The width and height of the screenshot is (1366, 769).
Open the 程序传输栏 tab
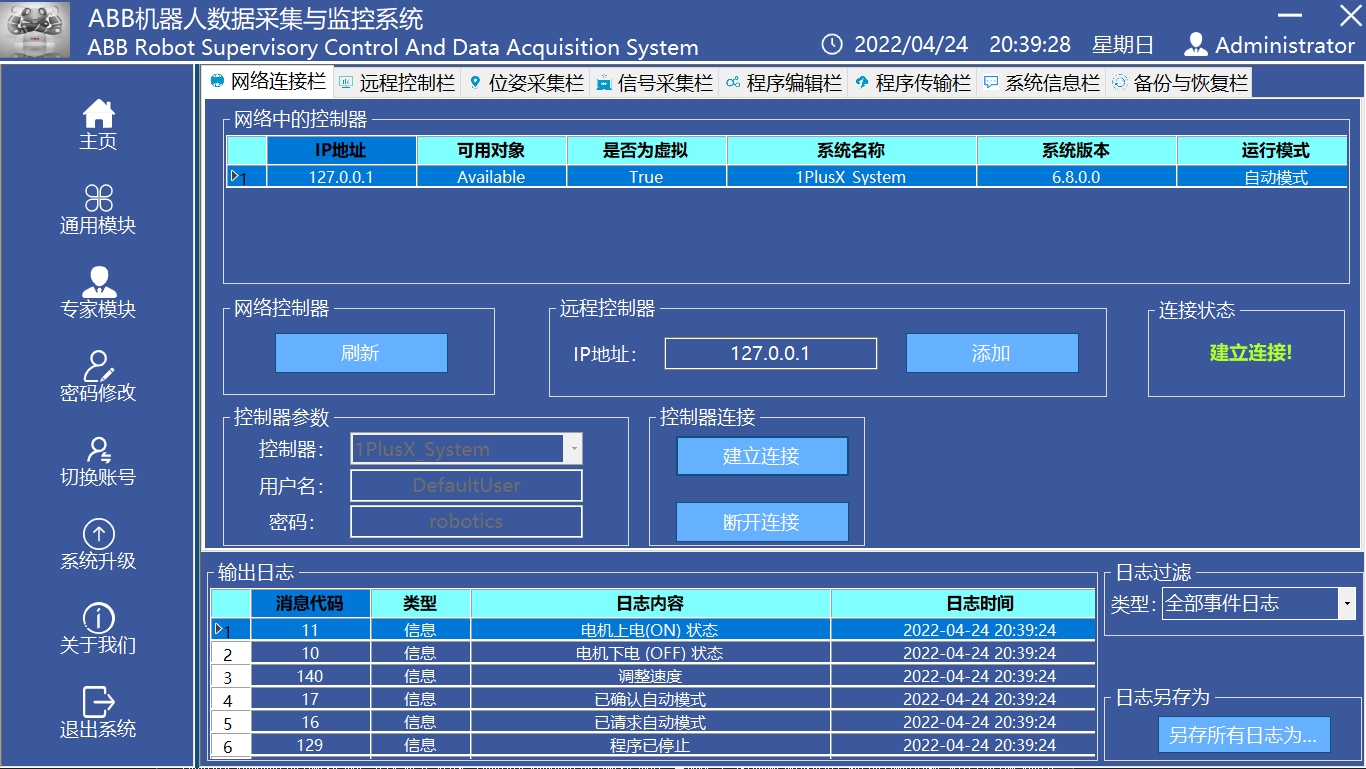(x=913, y=83)
